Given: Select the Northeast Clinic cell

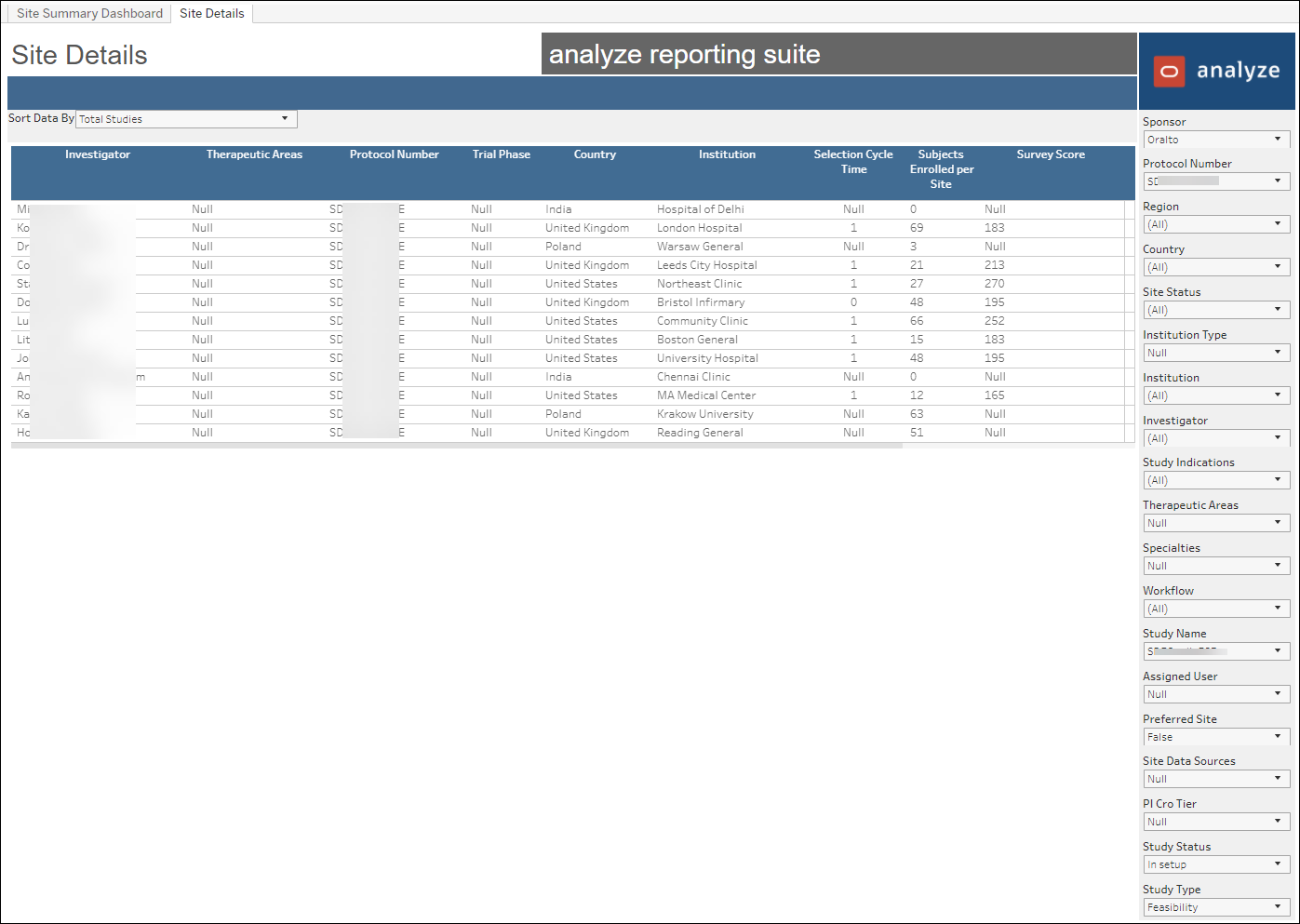Looking at the screenshot, I should pyautogui.click(x=700, y=284).
